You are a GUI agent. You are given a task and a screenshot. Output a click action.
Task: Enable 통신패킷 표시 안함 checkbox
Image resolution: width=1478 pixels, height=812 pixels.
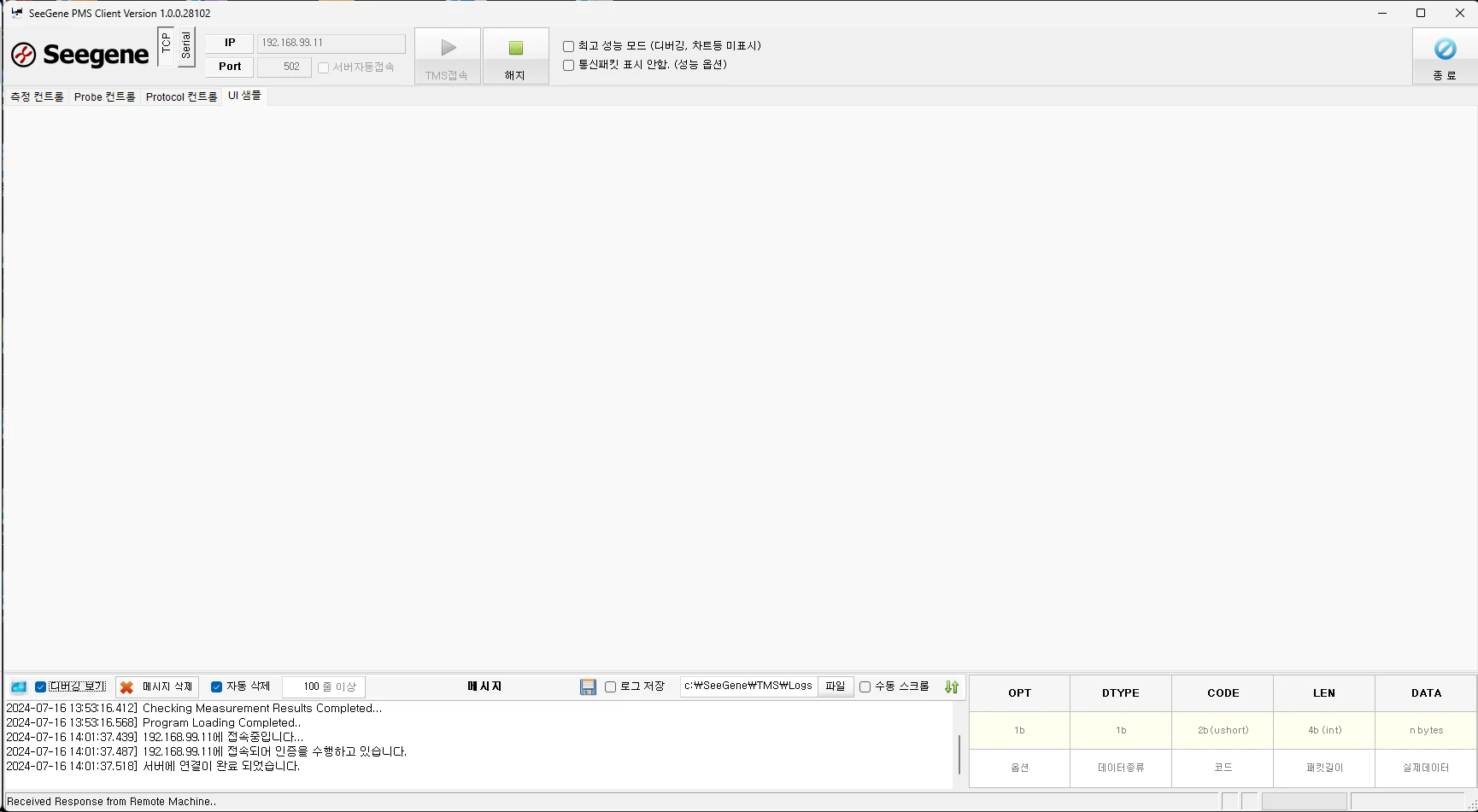pos(568,65)
